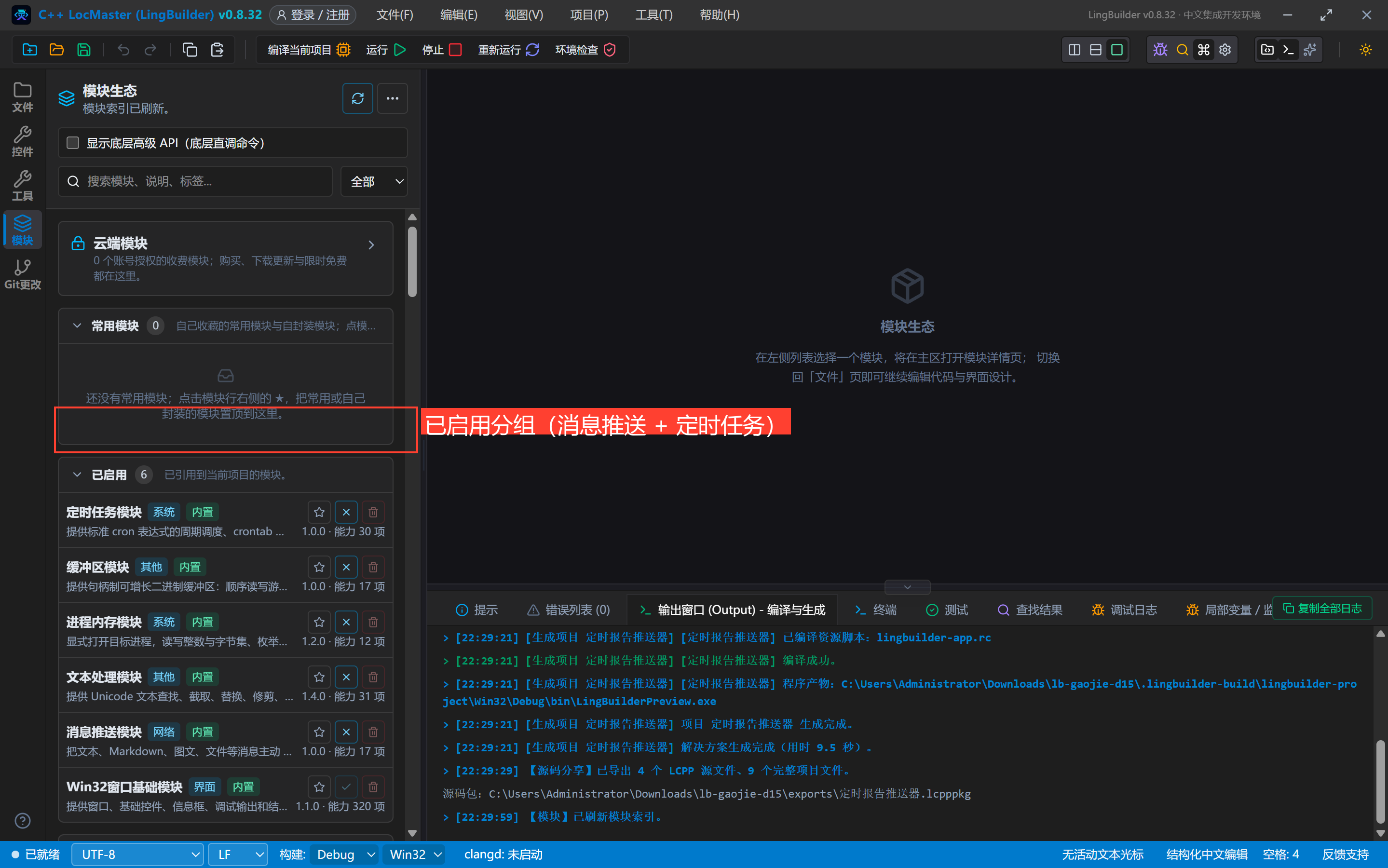Disable the 定时任务模块 with X toggle
The image size is (1388, 868).
coord(346,512)
